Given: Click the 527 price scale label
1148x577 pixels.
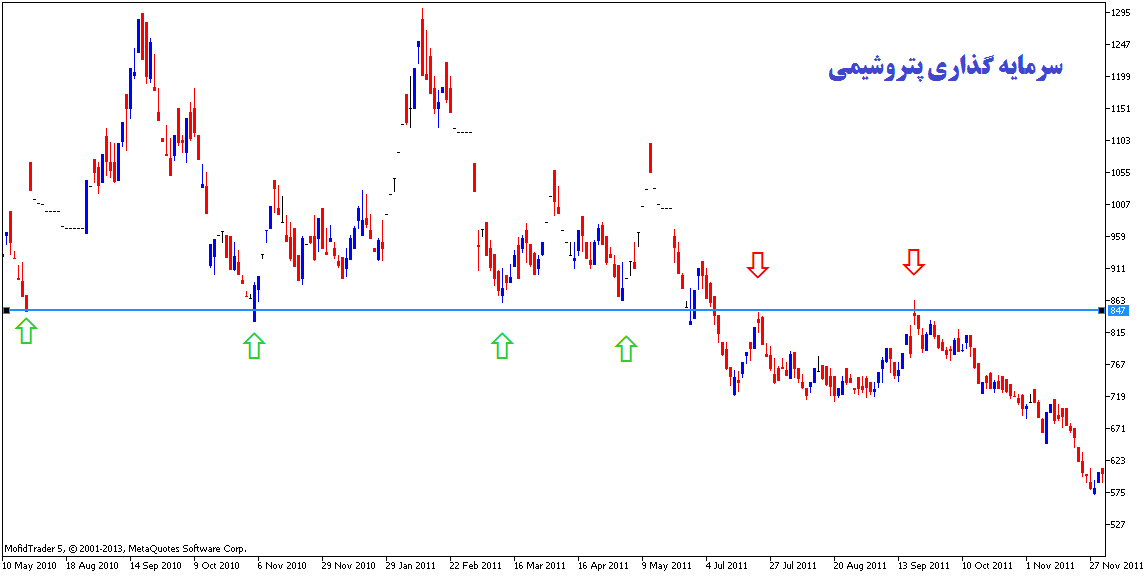Looking at the screenshot, I should tap(1118, 524).
